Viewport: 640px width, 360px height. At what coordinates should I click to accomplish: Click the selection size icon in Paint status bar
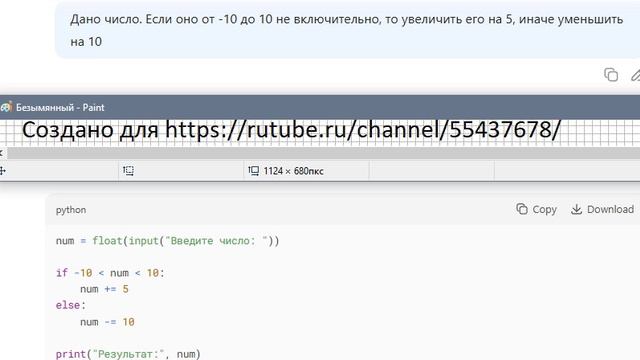(x=129, y=171)
